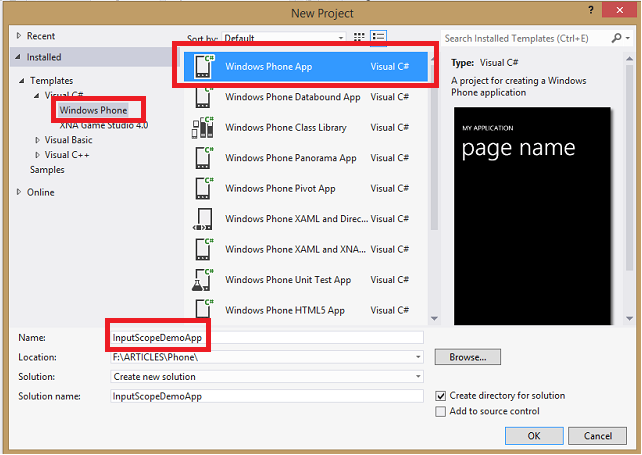Click the search magnifier icon
642x455 pixels.
(x=616, y=38)
